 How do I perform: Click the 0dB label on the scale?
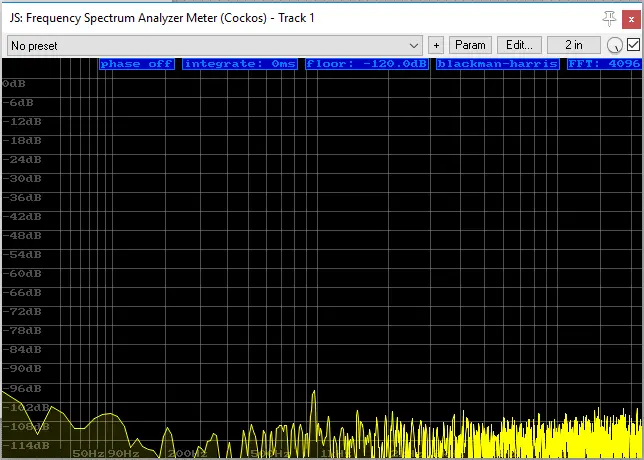pos(14,83)
